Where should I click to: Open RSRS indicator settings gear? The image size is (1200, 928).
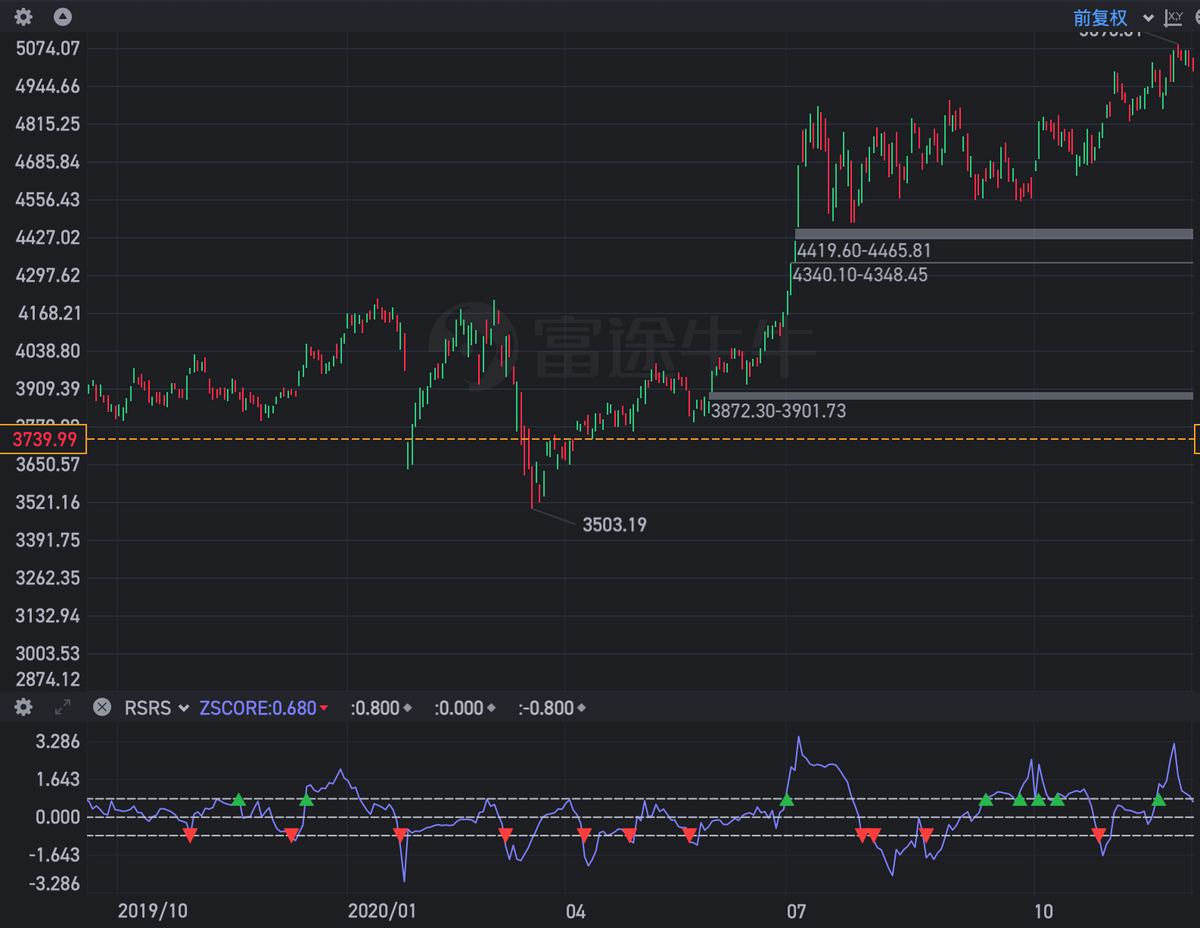pyautogui.click(x=23, y=708)
